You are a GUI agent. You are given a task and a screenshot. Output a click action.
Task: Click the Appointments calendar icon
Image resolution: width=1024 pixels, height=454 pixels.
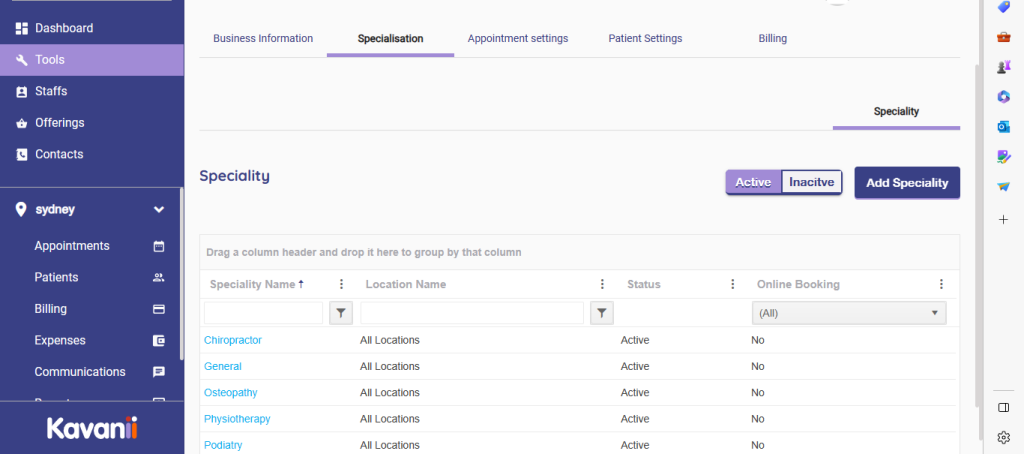[158, 246]
